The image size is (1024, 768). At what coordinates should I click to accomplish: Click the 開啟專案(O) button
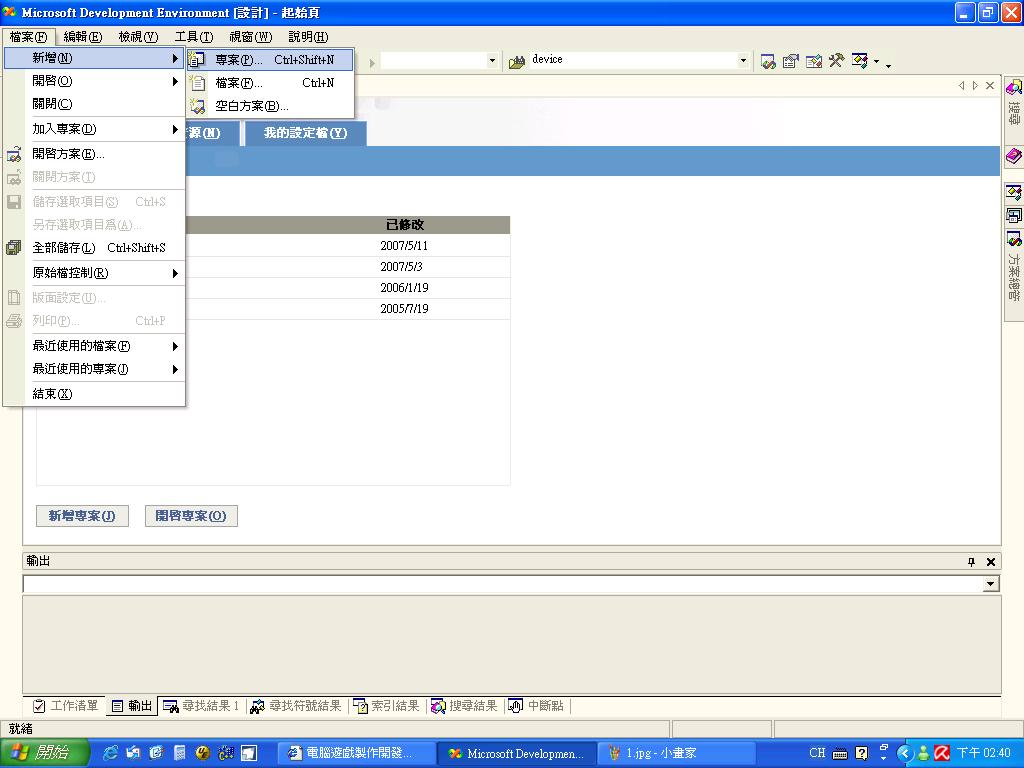[191, 516]
